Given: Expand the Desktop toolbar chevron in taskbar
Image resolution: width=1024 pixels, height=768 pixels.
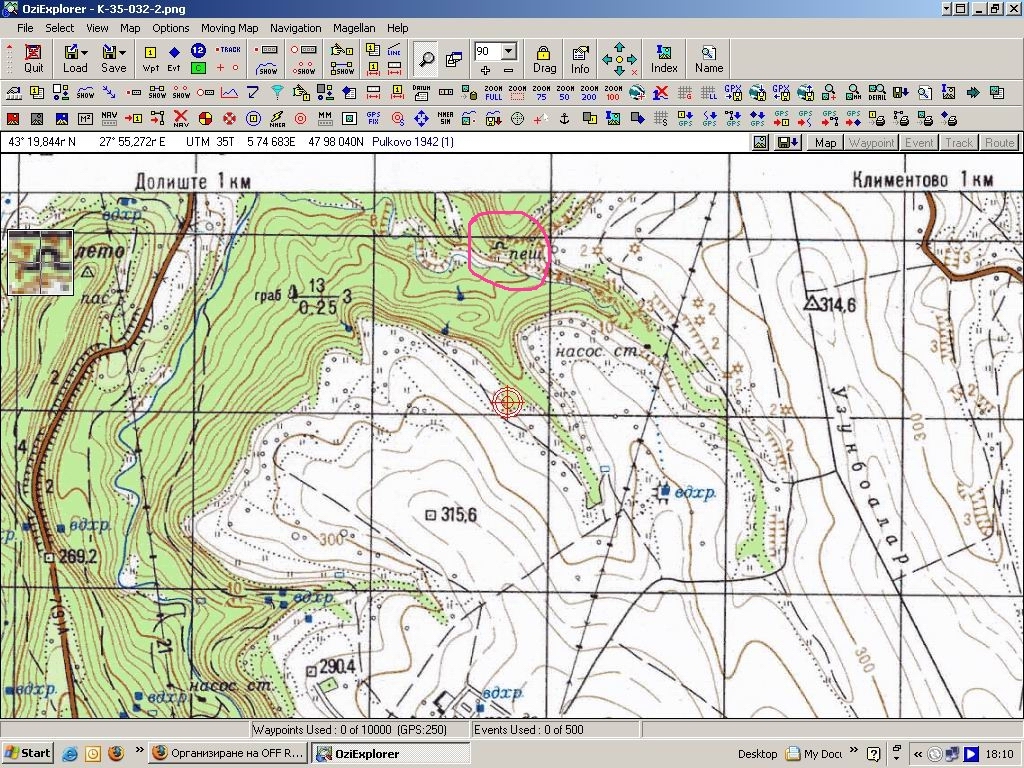Looking at the screenshot, I should click(854, 750).
